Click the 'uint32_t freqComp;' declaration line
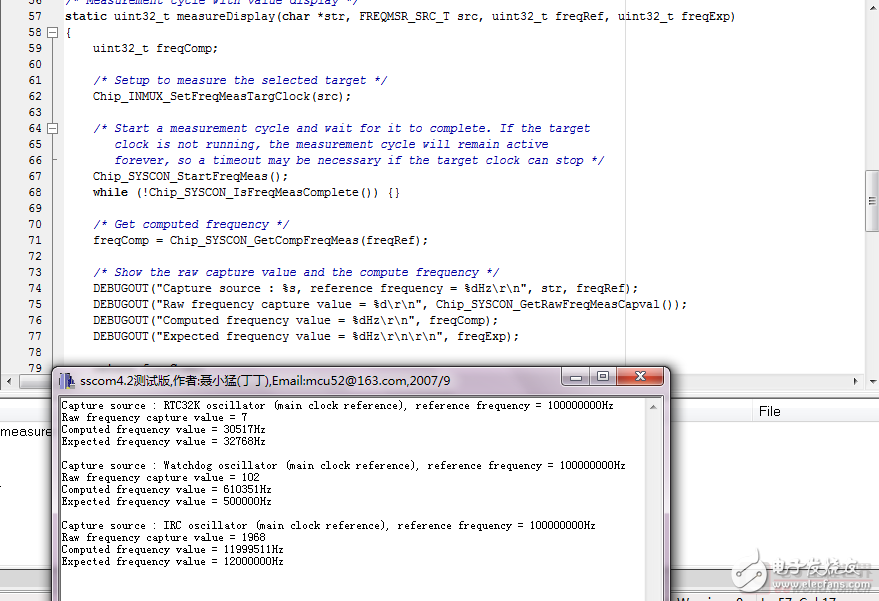The image size is (879, 601). tap(155, 48)
